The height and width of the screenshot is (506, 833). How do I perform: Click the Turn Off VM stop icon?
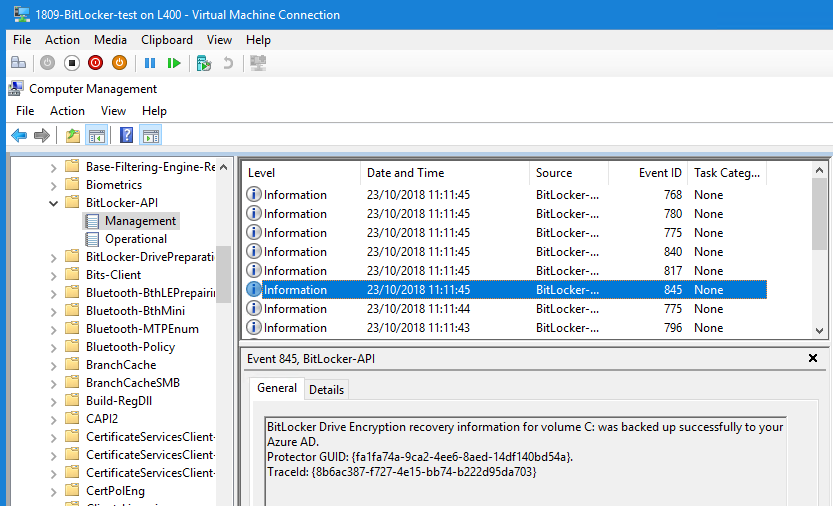(x=71, y=63)
